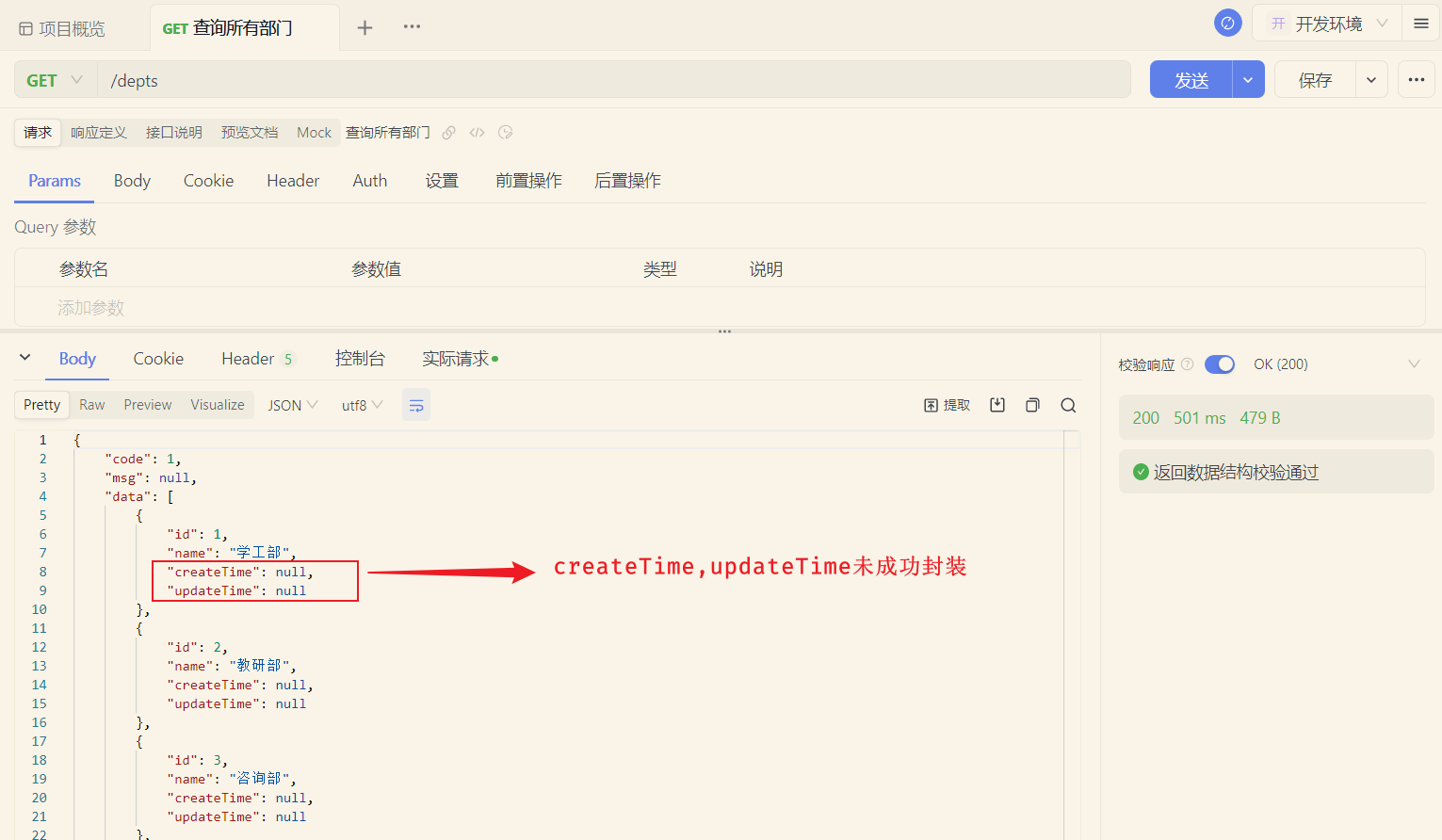Image resolution: width=1442 pixels, height=840 pixels.
Task: Open the utf8 encoding dropdown
Action: click(362, 404)
